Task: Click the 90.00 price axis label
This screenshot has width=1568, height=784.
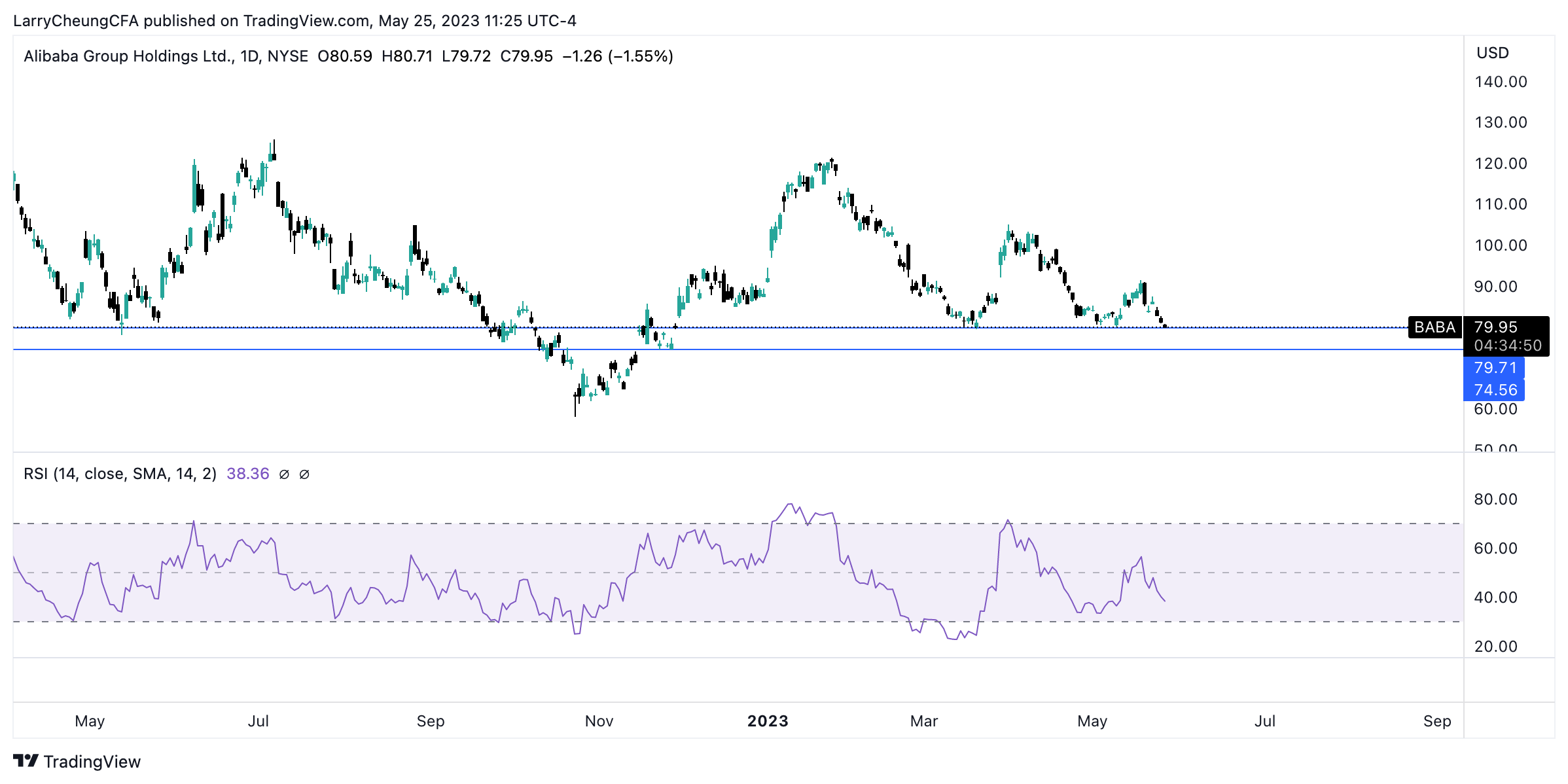Action: pyautogui.click(x=1495, y=287)
